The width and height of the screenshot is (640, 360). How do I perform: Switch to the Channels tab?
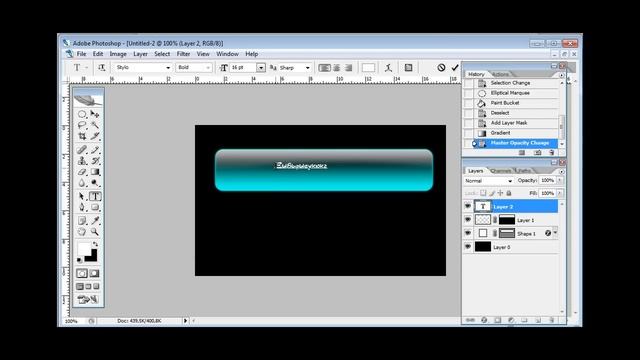pyautogui.click(x=501, y=171)
